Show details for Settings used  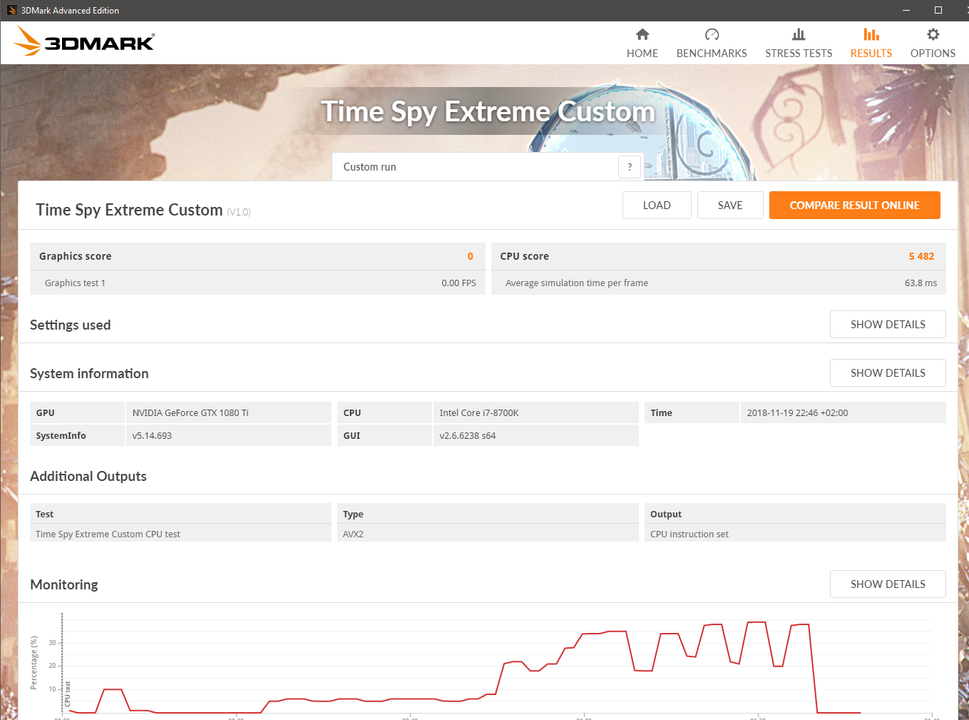click(887, 324)
